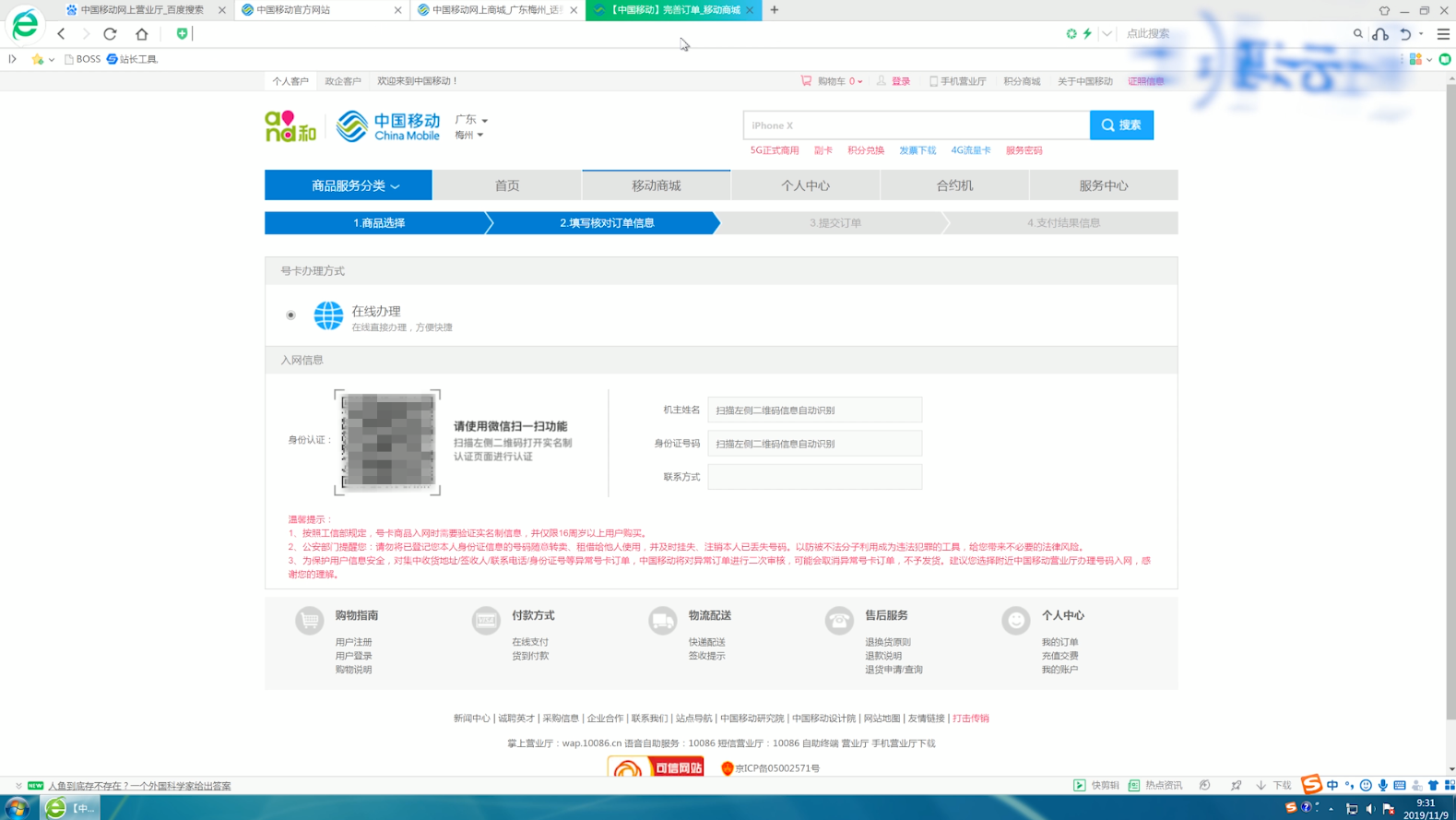The width and height of the screenshot is (1456, 820).
Task: Switch to 中国移动官方网站 tab
Action: (x=321, y=10)
